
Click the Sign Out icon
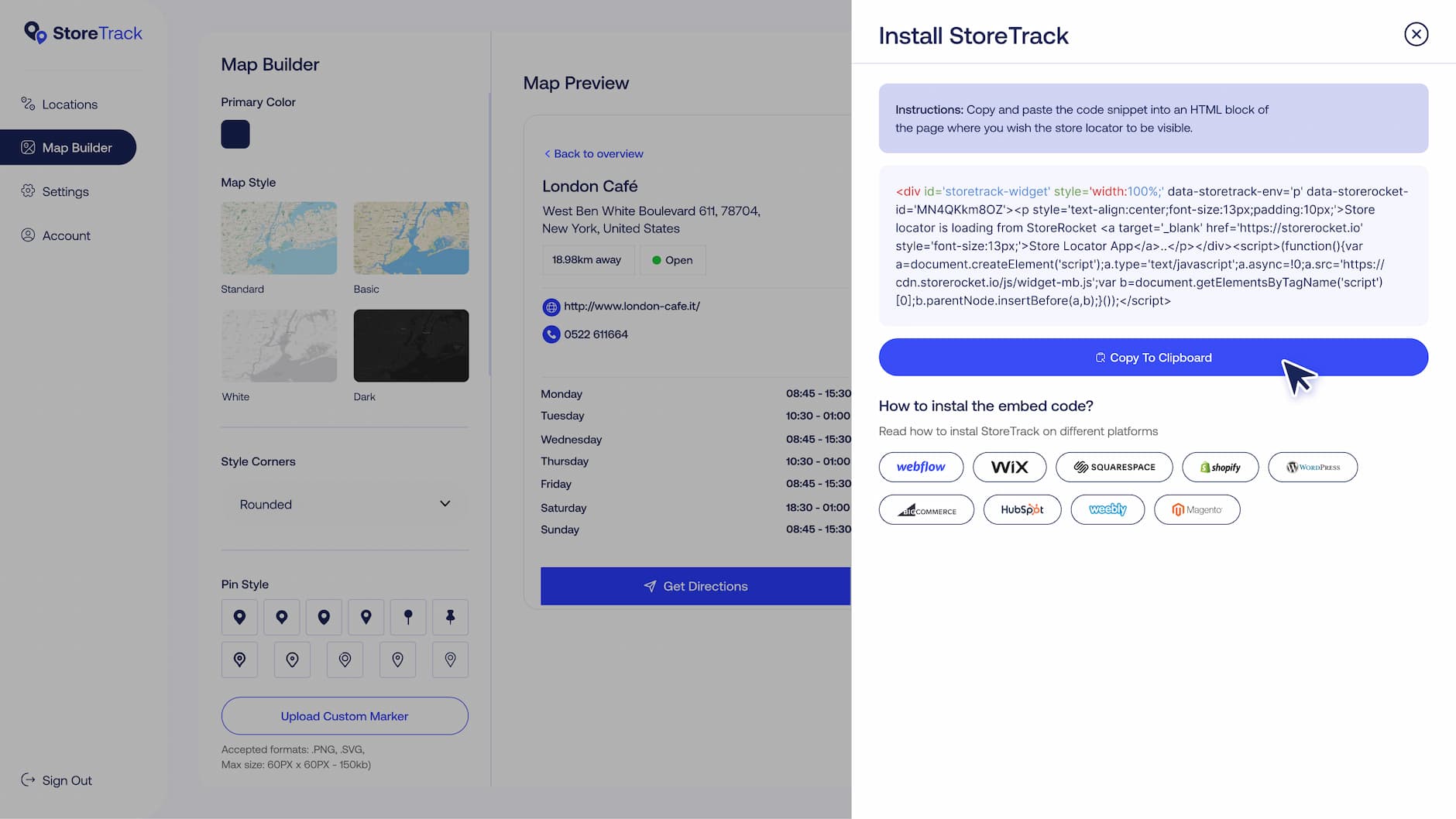(28, 780)
